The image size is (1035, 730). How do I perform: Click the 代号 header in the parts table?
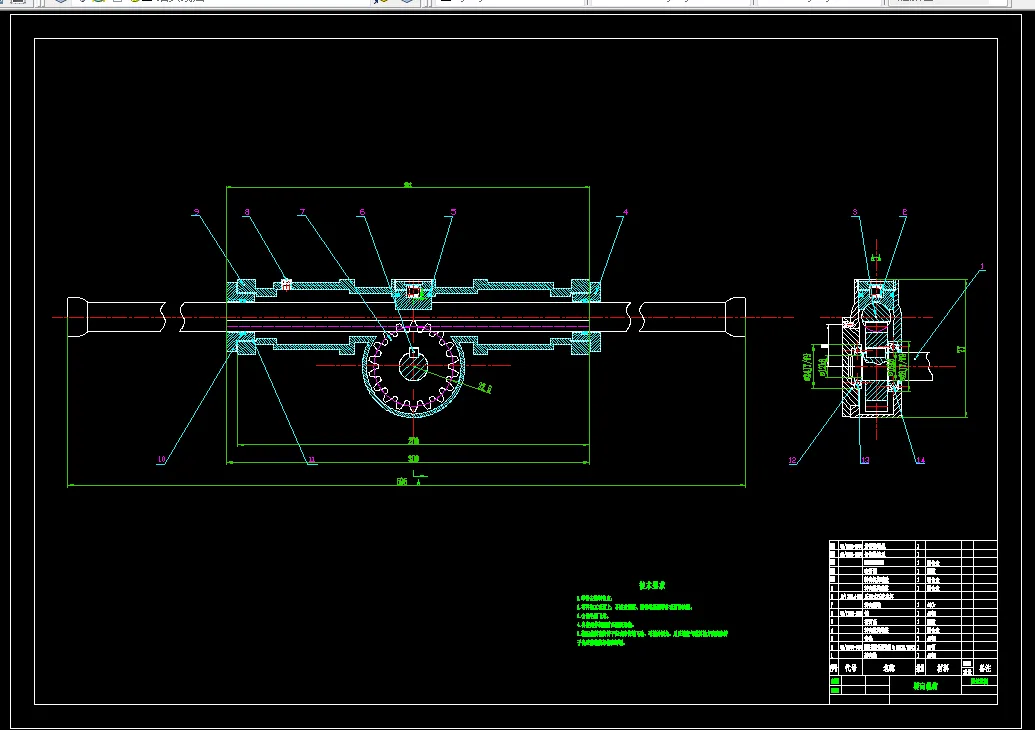[x=851, y=668]
